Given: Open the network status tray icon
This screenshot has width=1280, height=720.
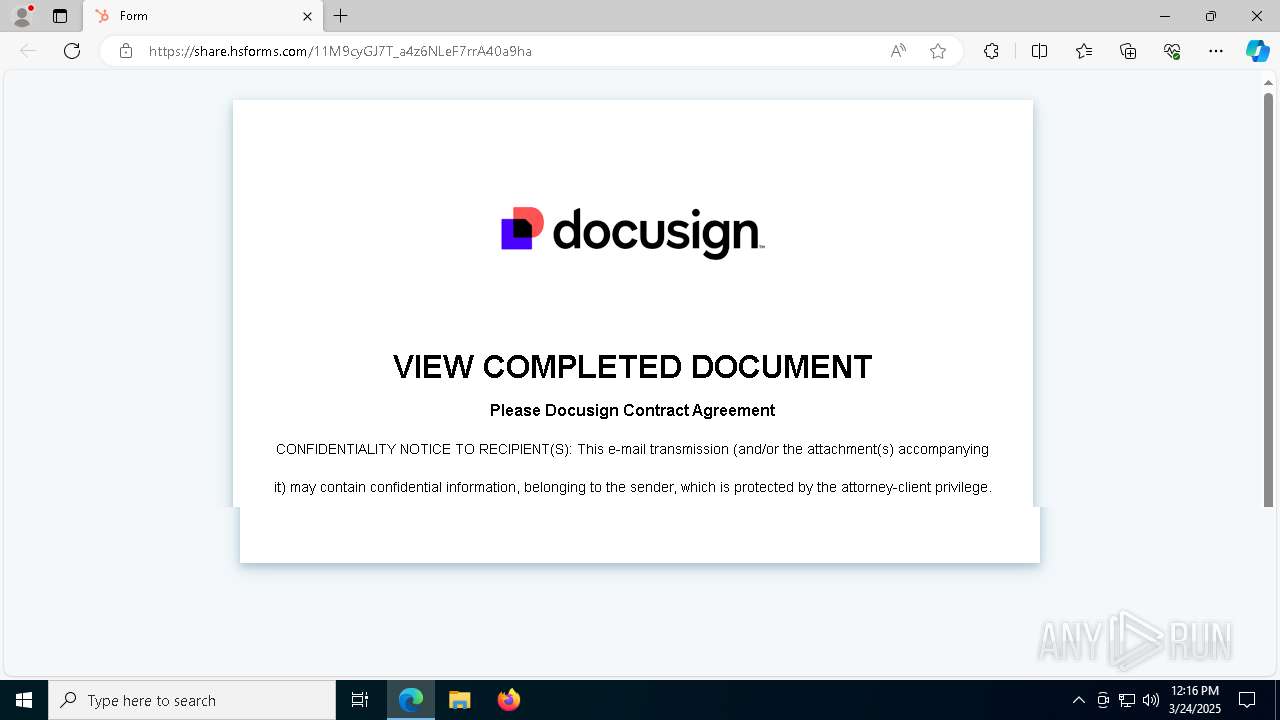Looking at the screenshot, I should (x=1127, y=700).
